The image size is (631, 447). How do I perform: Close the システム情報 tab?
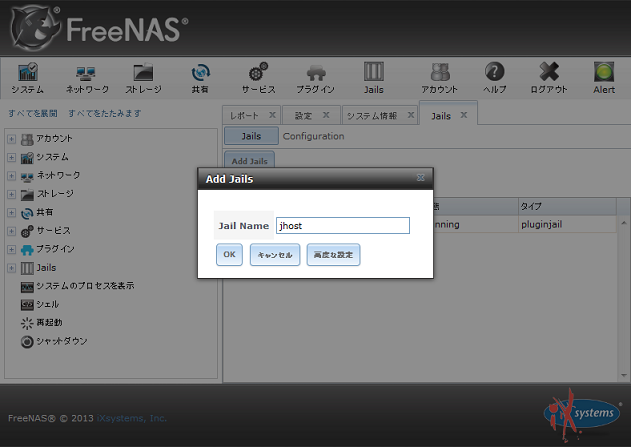tap(411, 115)
